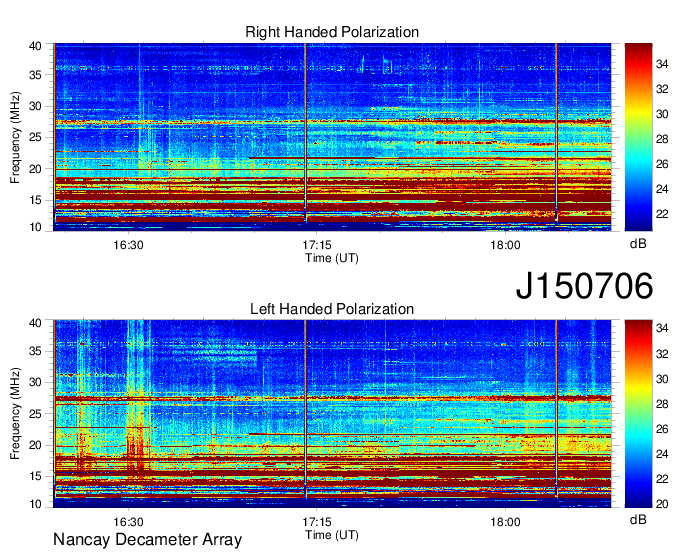Click the 22 dB label on Right Handed color bar
This screenshot has height=552, width=680.
(662, 214)
